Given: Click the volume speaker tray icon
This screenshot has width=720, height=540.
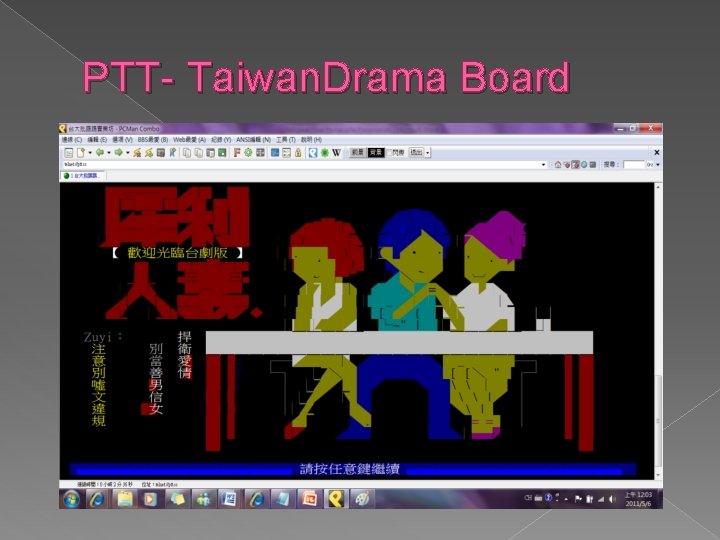Looking at the screenshot, I should click(x=612, y=499).
